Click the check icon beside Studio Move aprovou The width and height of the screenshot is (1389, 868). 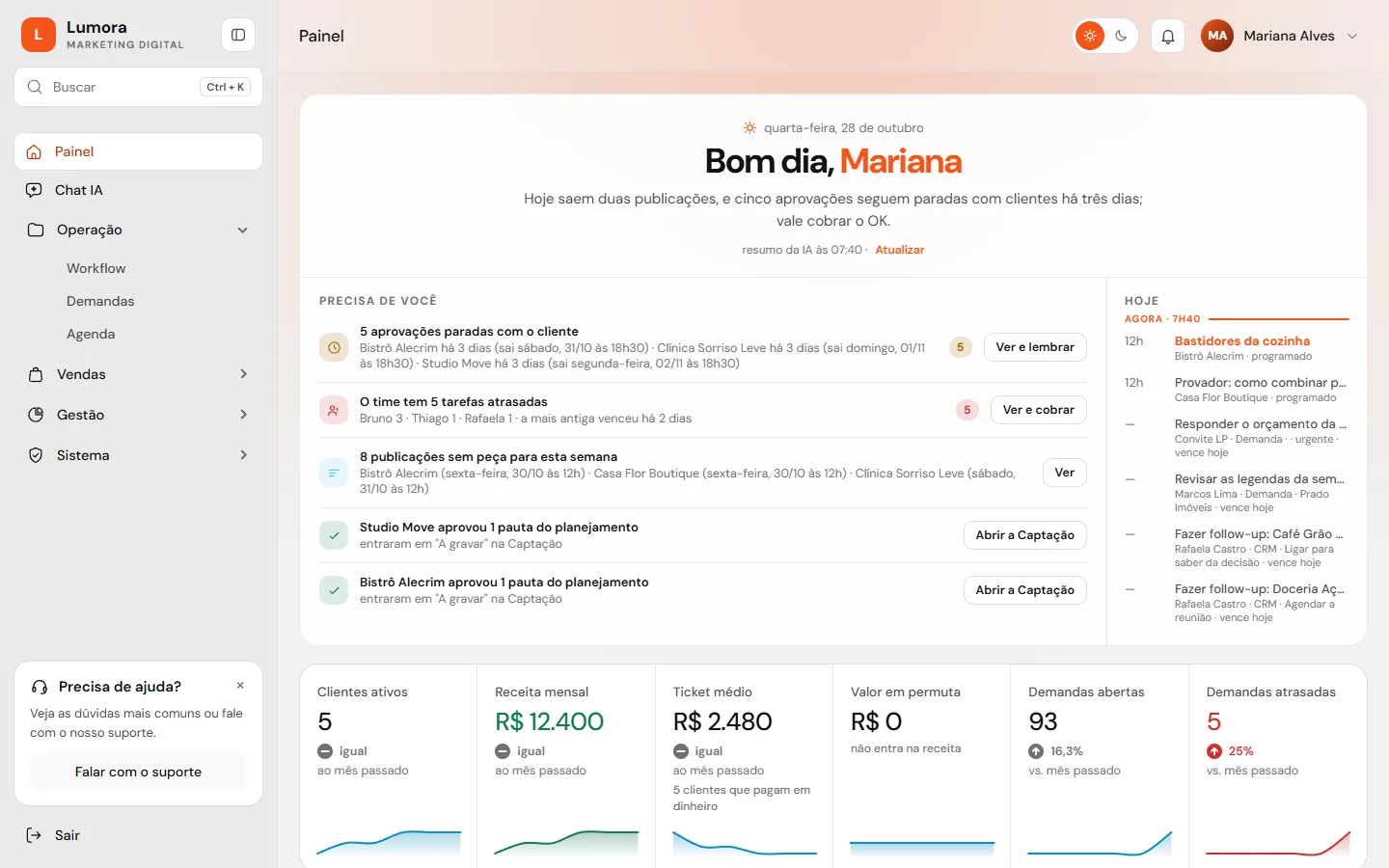334,535
